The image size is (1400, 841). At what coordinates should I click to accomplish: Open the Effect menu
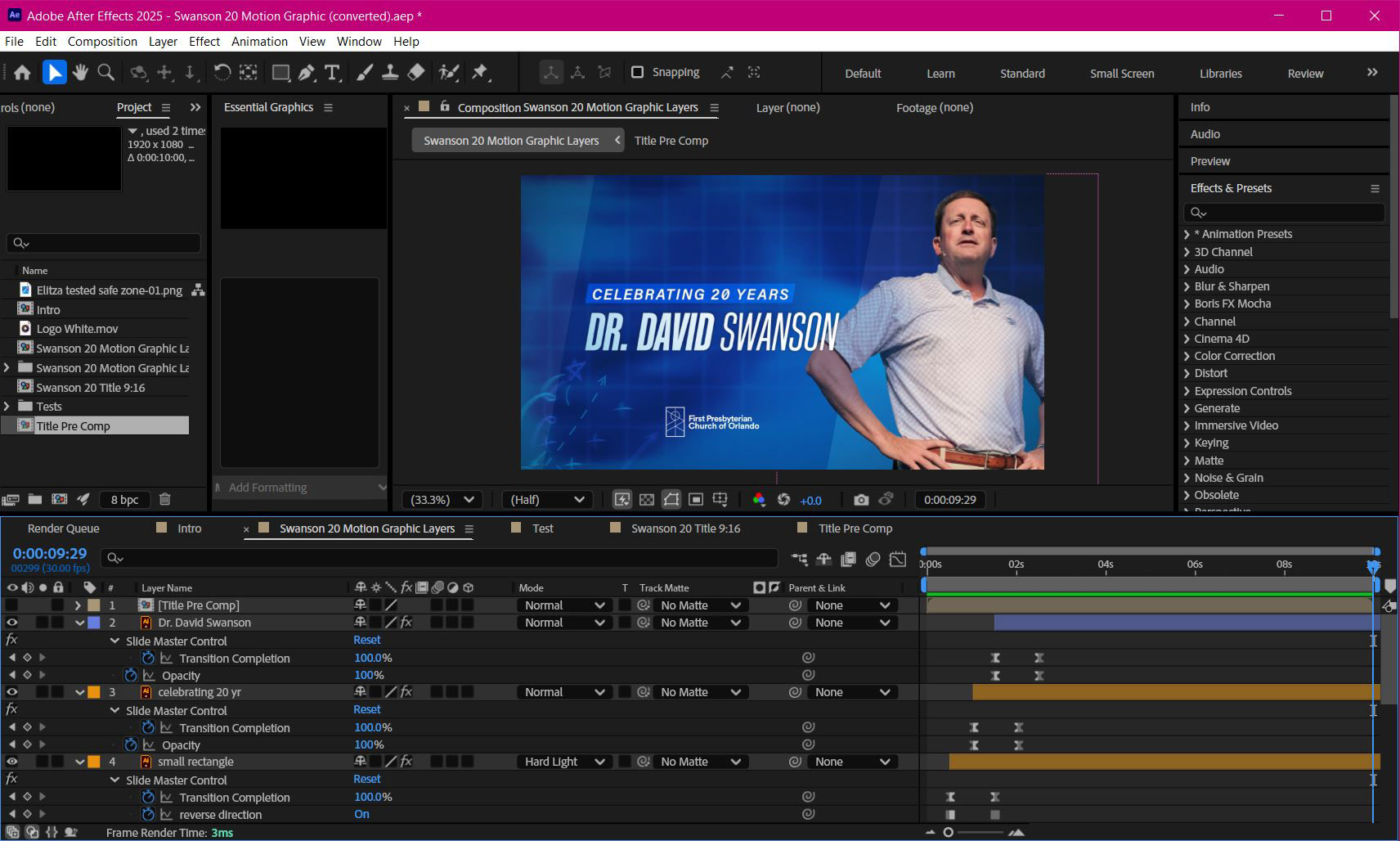tap(204, 41)
